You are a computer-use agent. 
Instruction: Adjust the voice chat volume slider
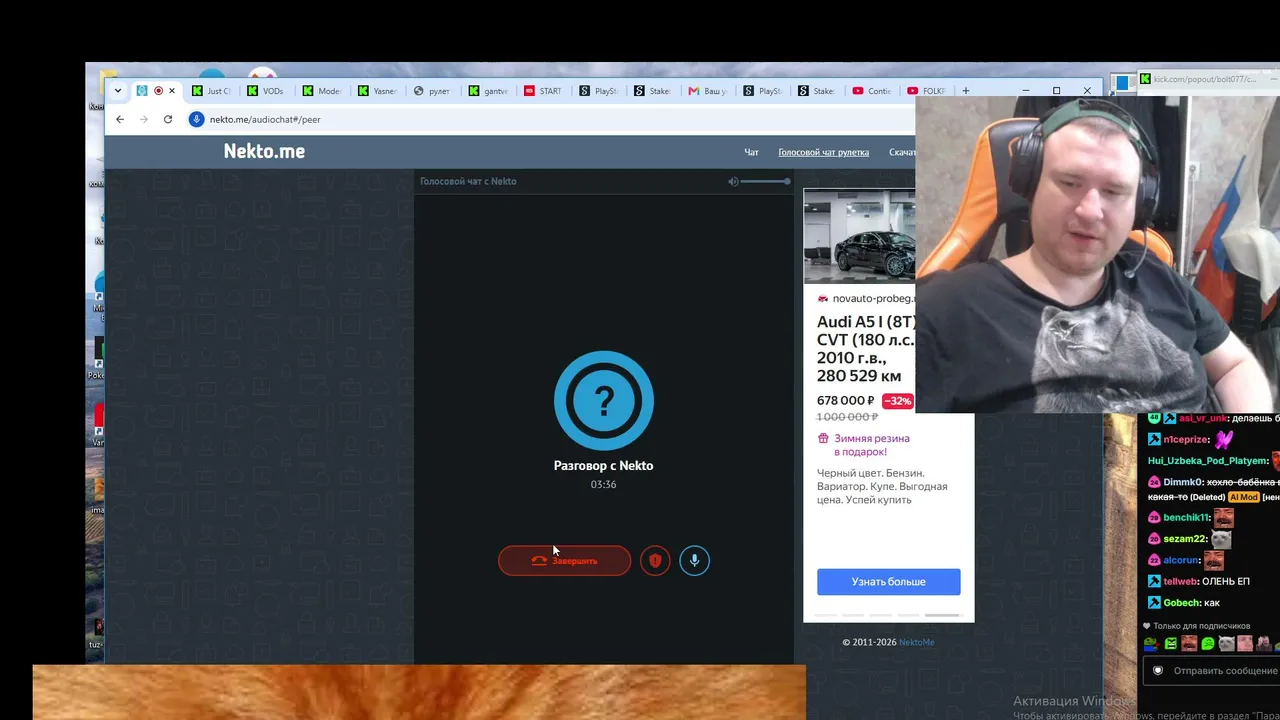coord(765,181)
